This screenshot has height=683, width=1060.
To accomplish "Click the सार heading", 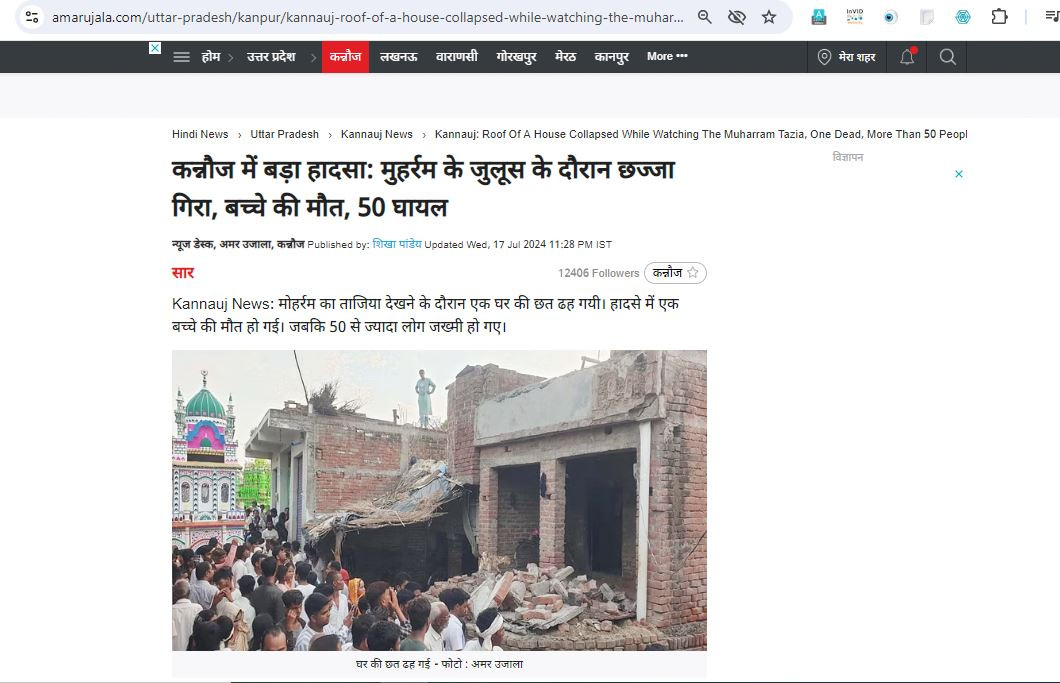I will click(x=183, y=273).
